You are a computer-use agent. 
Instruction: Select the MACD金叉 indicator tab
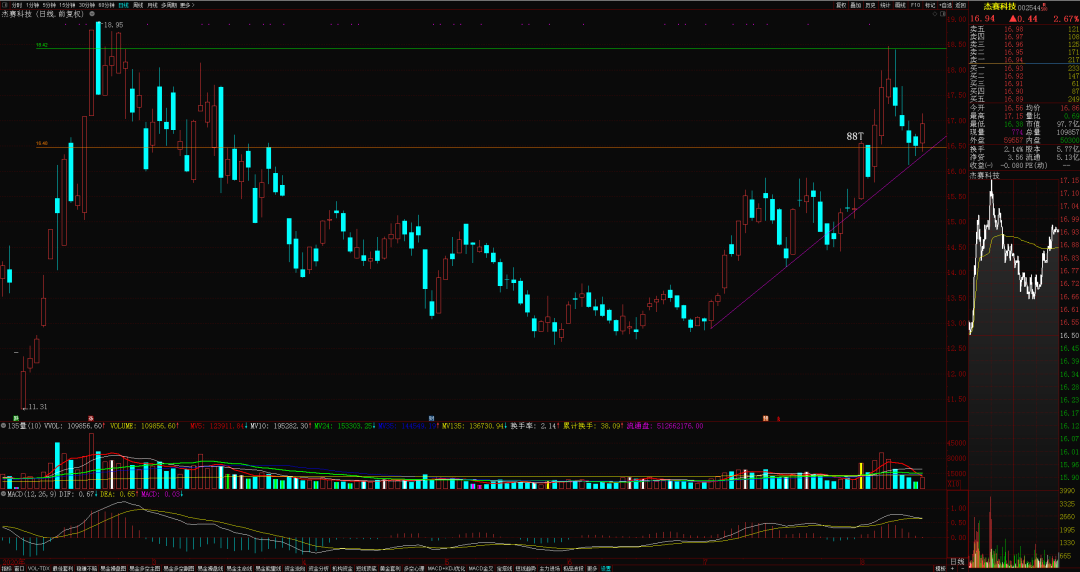pyautogui.click(x=480, y=569)
